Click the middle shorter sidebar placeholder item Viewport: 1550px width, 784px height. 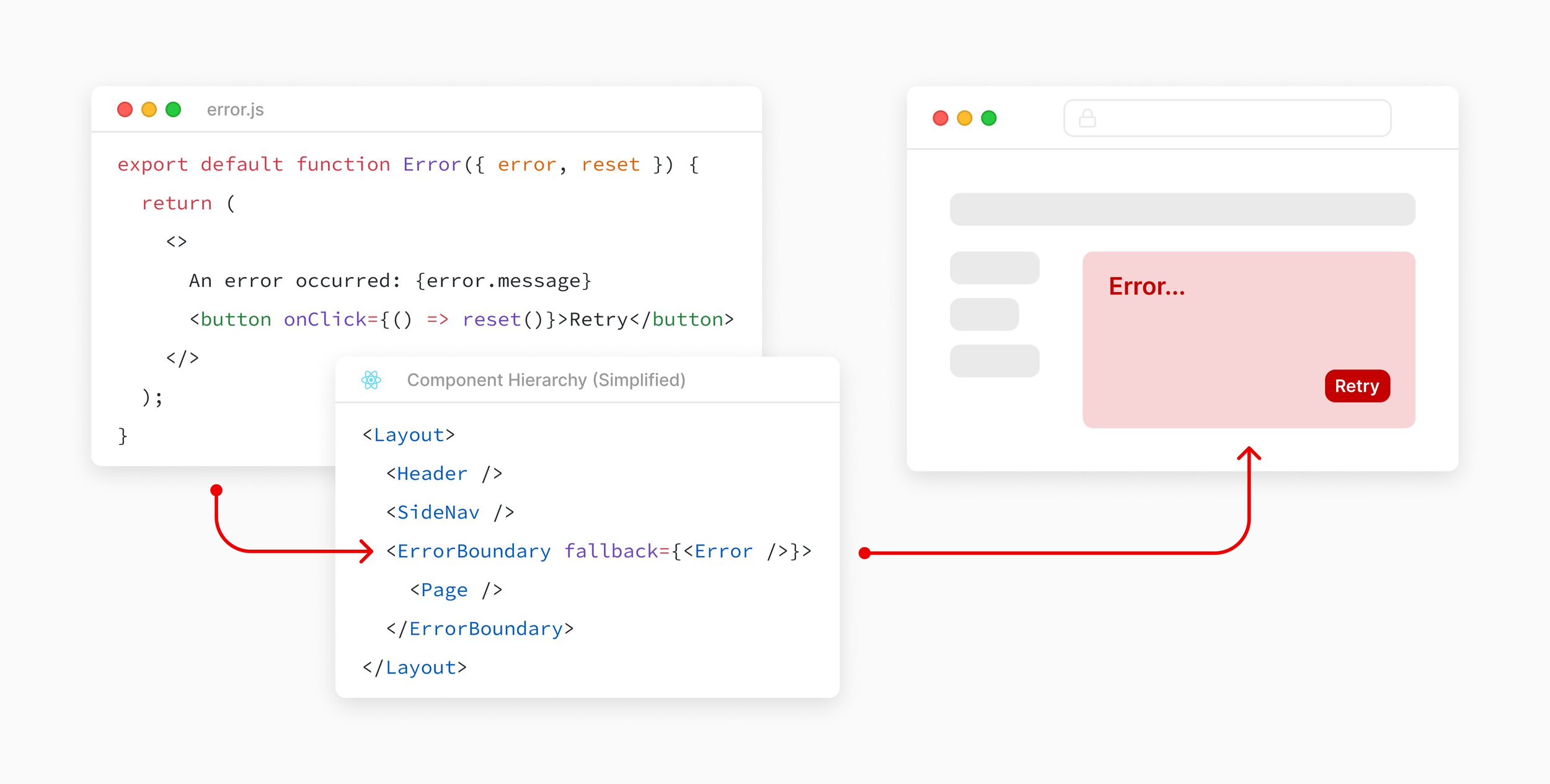point(984,314)
